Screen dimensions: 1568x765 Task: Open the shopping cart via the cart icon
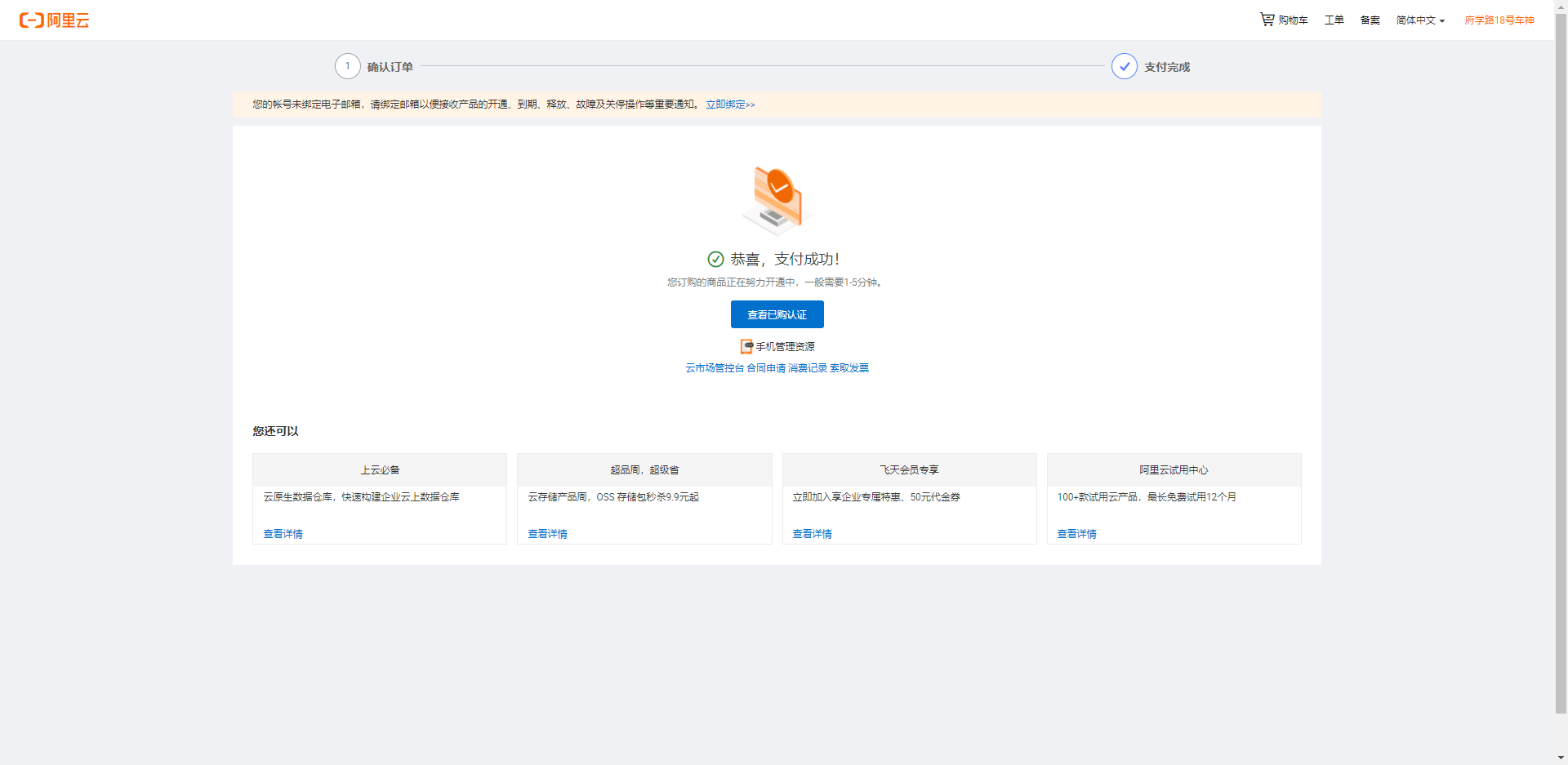click(x=1267, y=18)
